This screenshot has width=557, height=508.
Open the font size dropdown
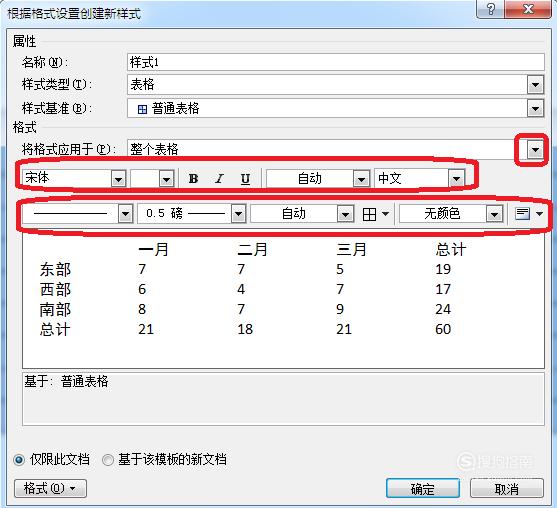pos(166,178)
